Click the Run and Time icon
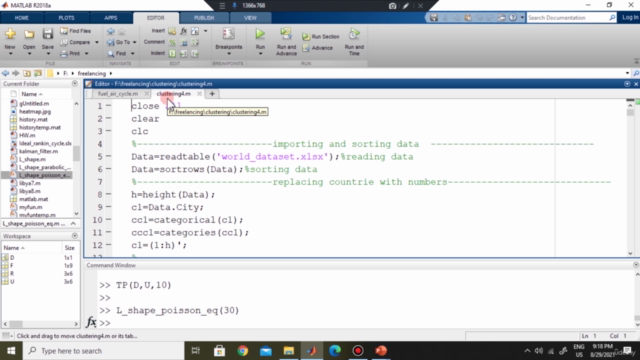The image size is (640, 360). coord(354,34)
